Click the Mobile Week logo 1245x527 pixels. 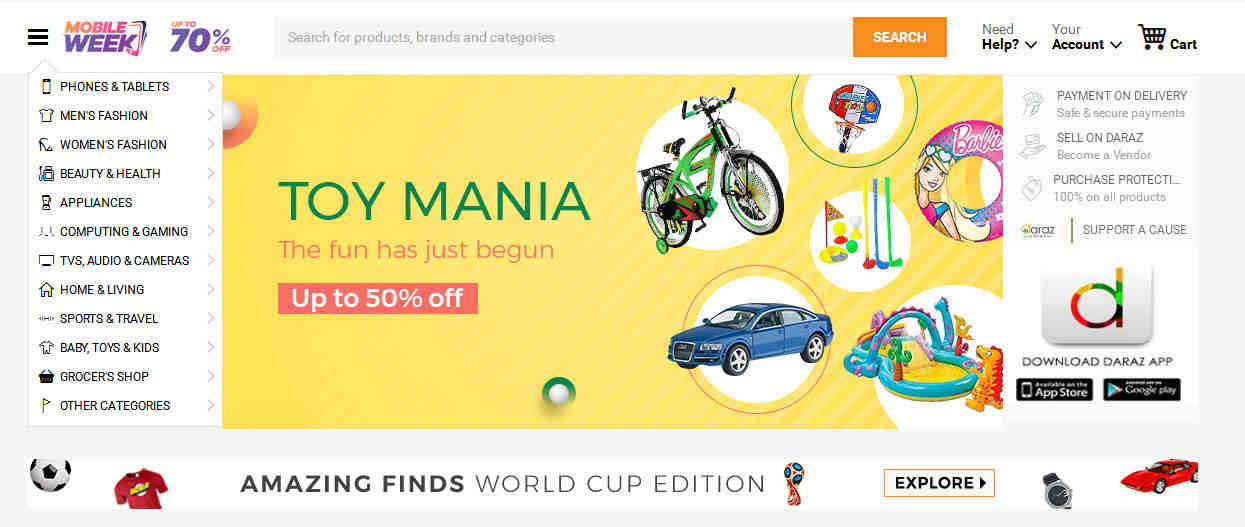105,38
